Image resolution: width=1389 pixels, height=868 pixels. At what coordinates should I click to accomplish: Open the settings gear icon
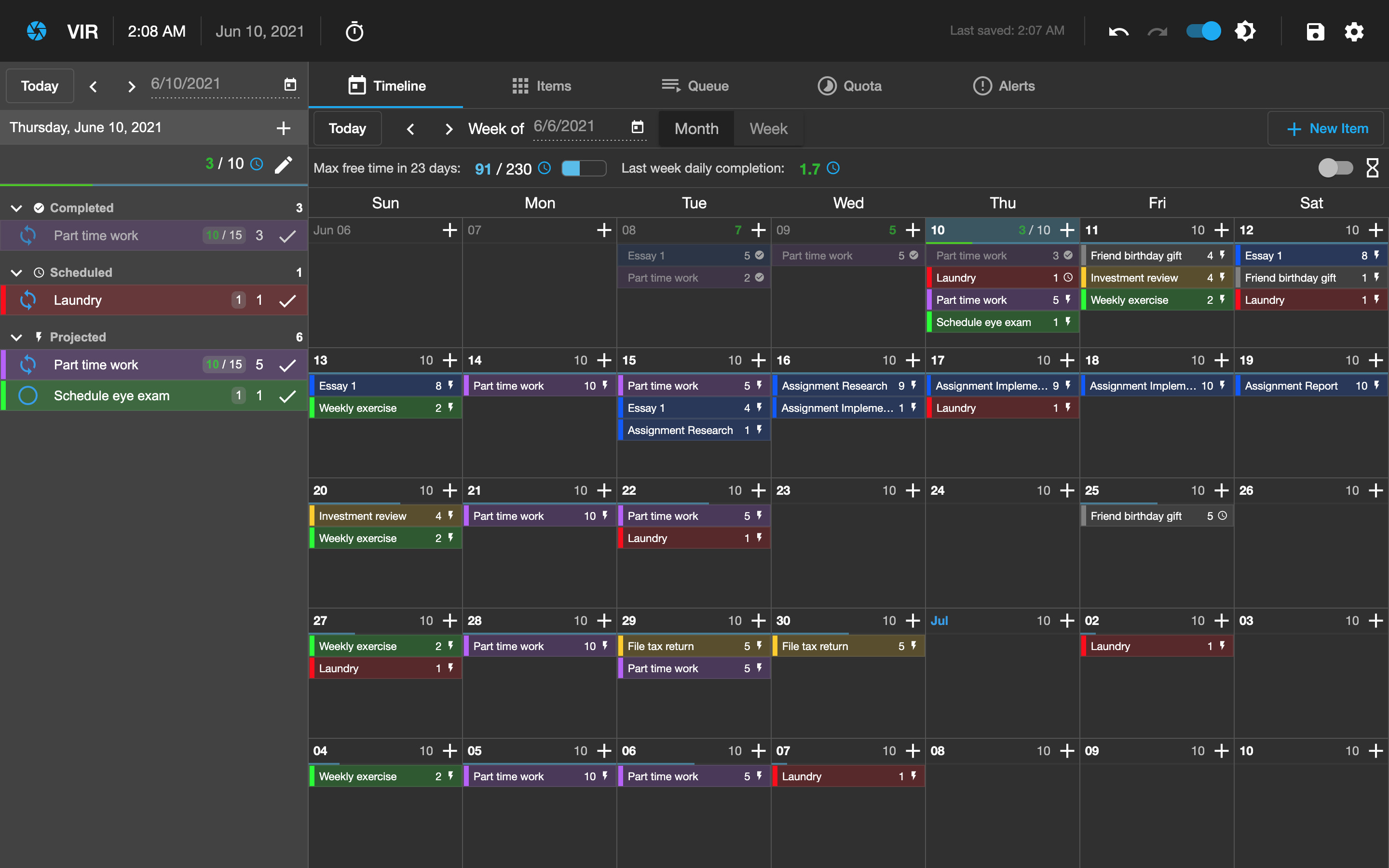(x=1354, y=31)
